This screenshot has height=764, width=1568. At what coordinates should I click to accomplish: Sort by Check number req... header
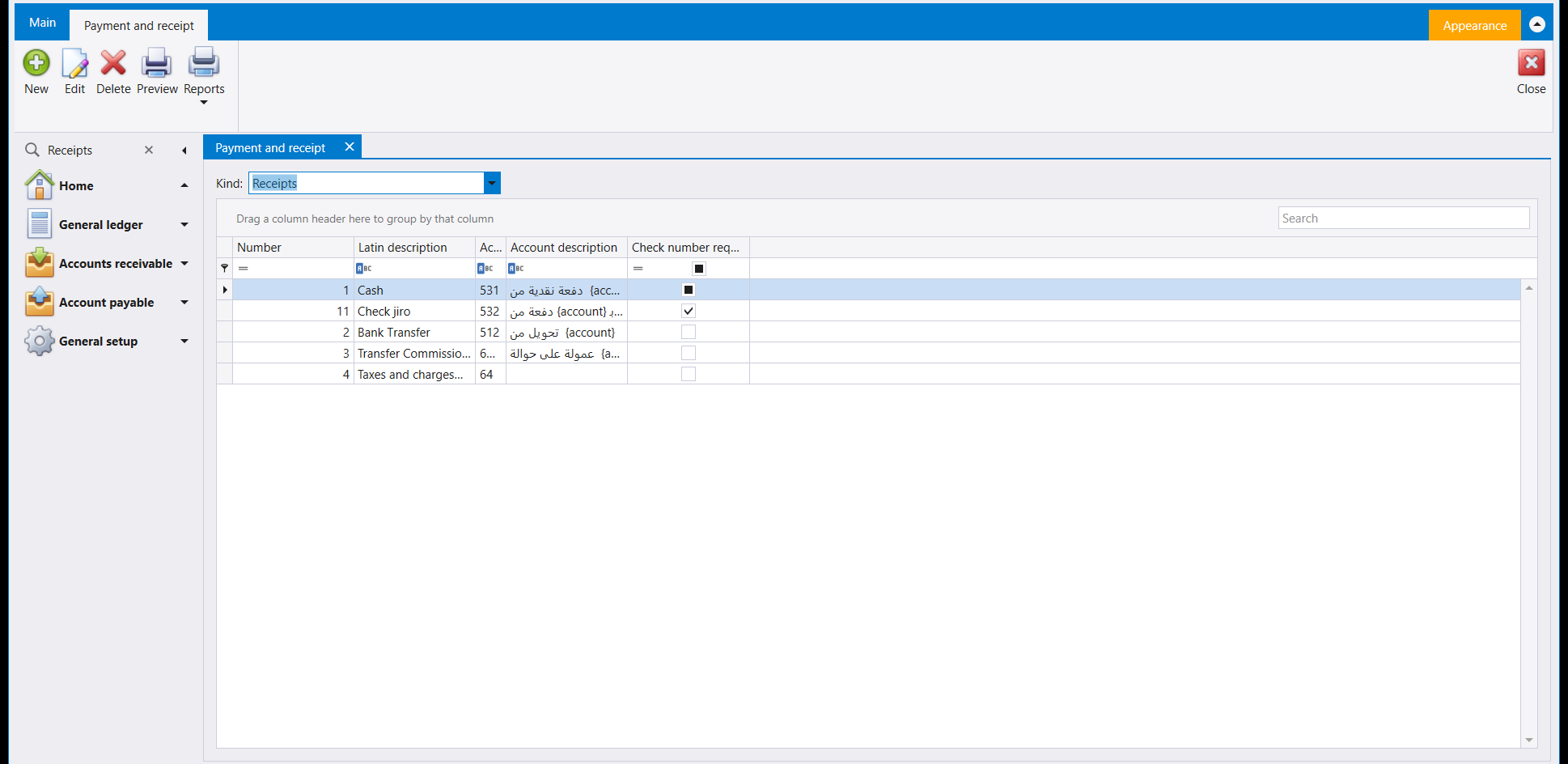(x=689, y=248)
